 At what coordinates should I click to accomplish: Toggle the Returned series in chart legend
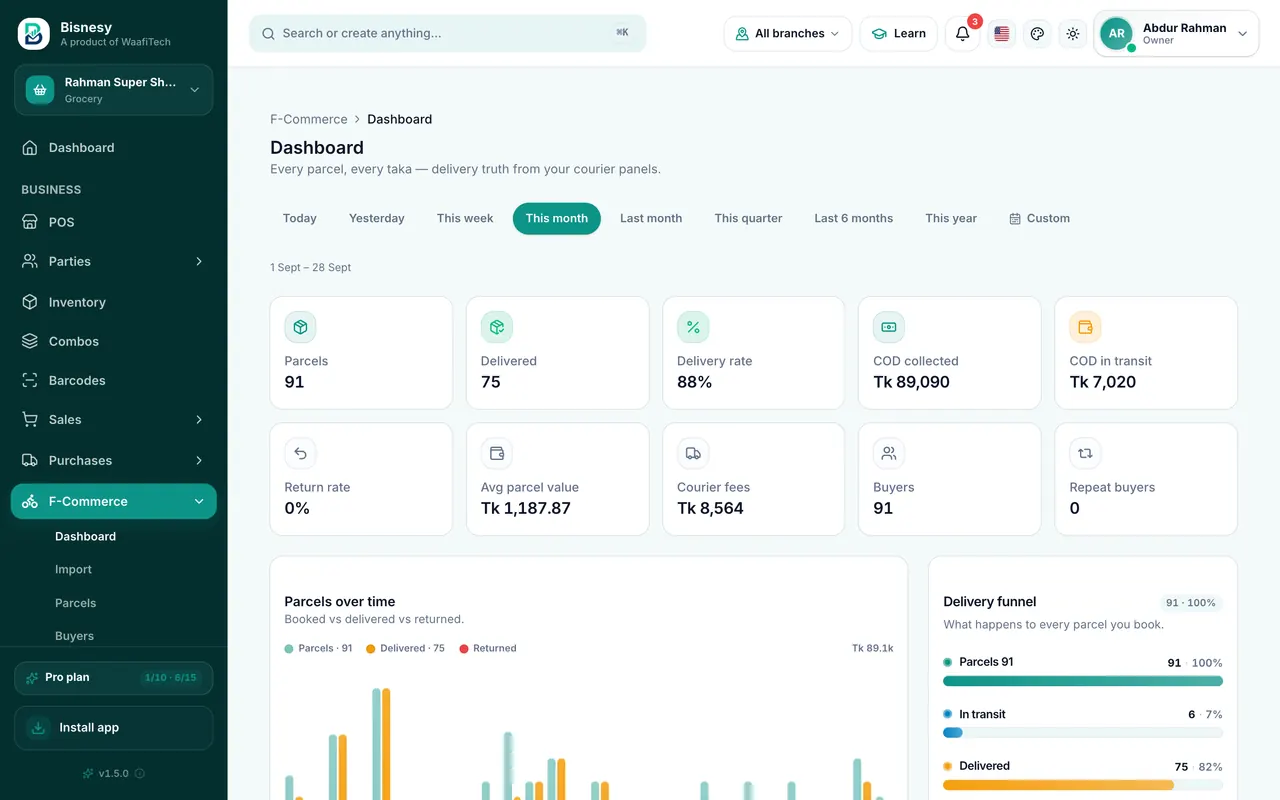pyautogui.click(x=488, y=648)
